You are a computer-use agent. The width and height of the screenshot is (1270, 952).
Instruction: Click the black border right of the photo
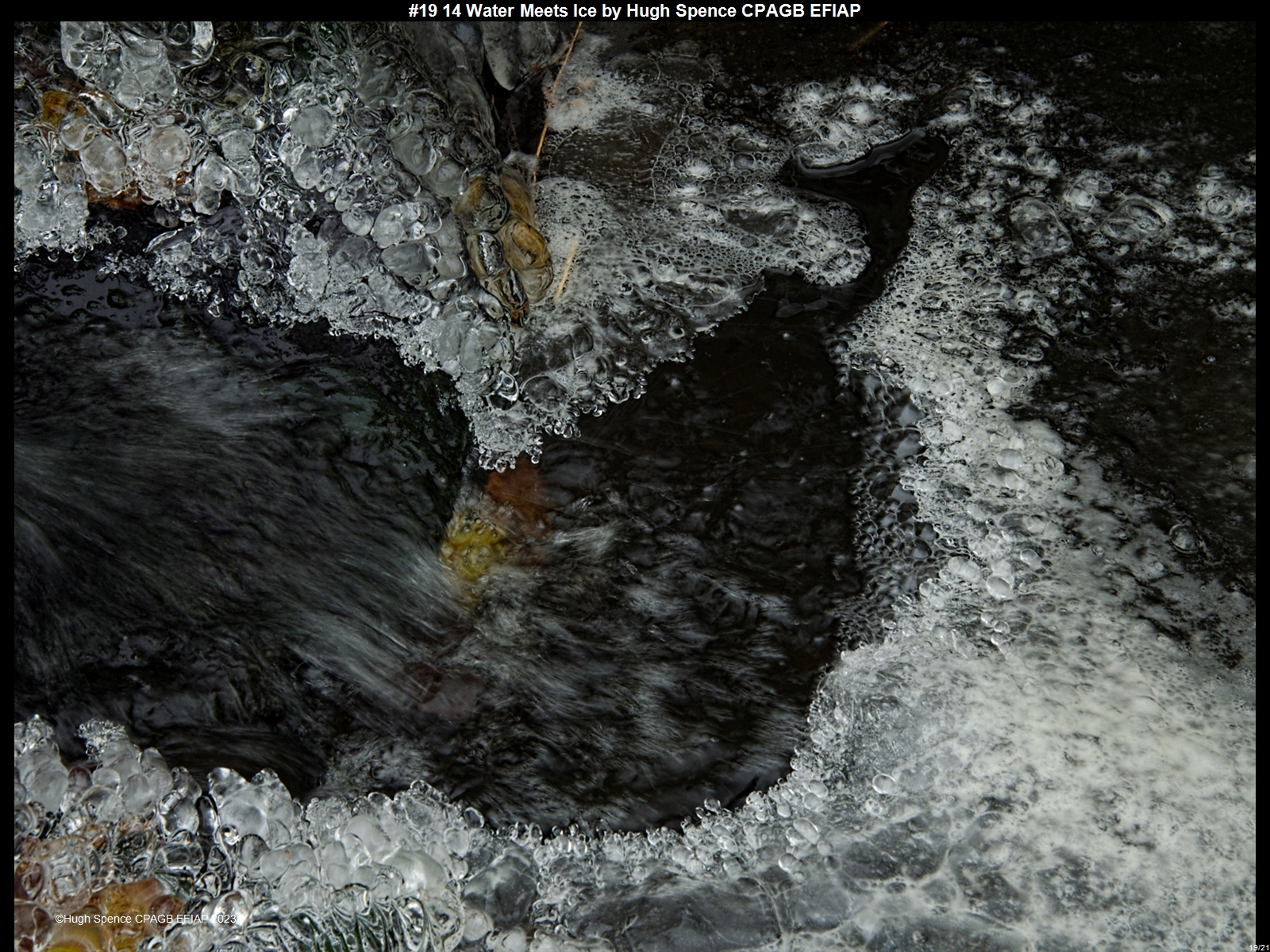[1263, 476]
